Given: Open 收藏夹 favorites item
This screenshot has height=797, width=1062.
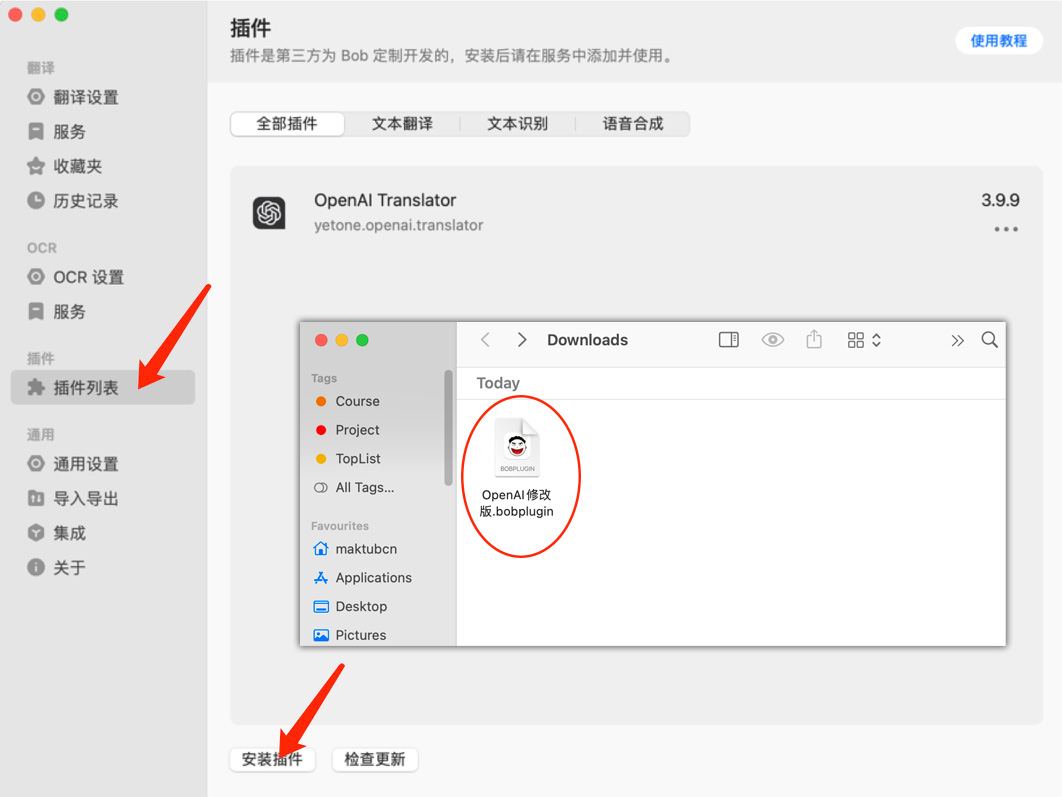Looking at the screenshot, I should 103,166.
